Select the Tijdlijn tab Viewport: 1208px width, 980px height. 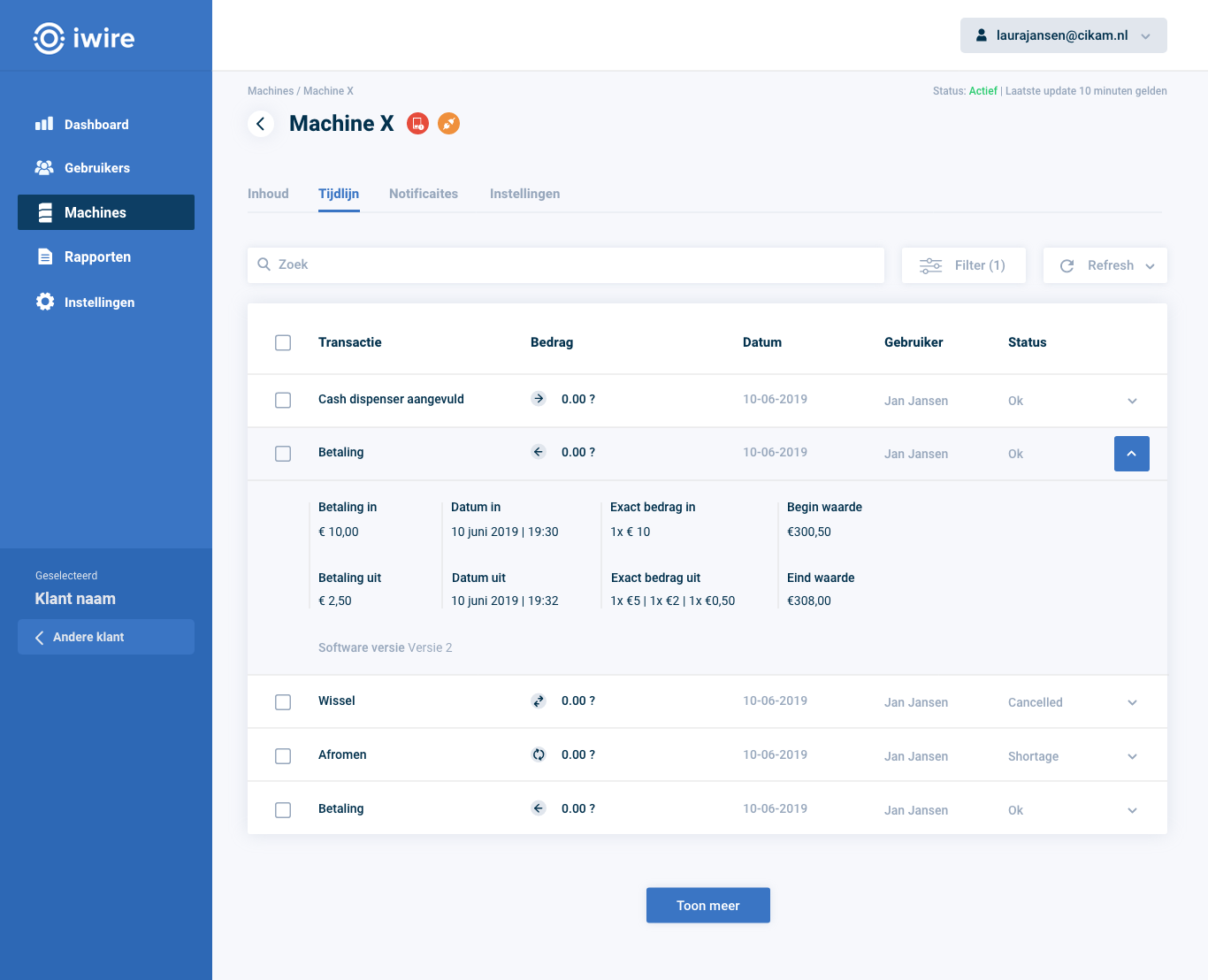[339, 194]
